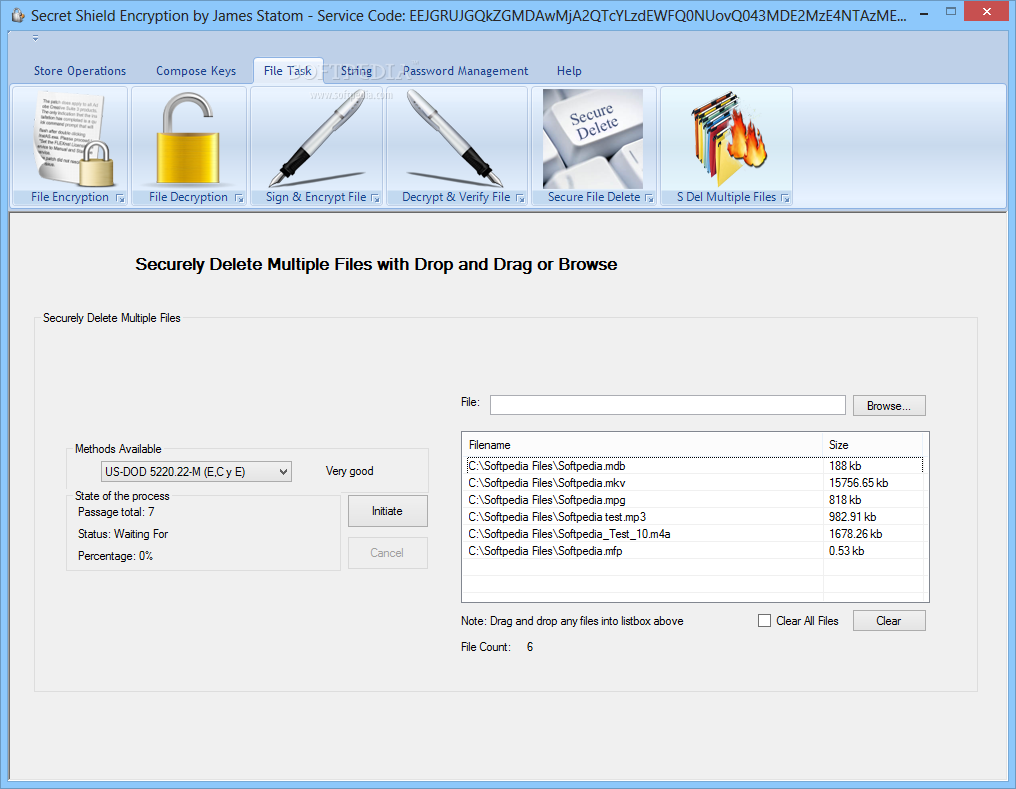Image resolution: width=1016 pixels, height=789 pixels.
Task: Select the Softpedia.mdb file row
Action: 694,466
